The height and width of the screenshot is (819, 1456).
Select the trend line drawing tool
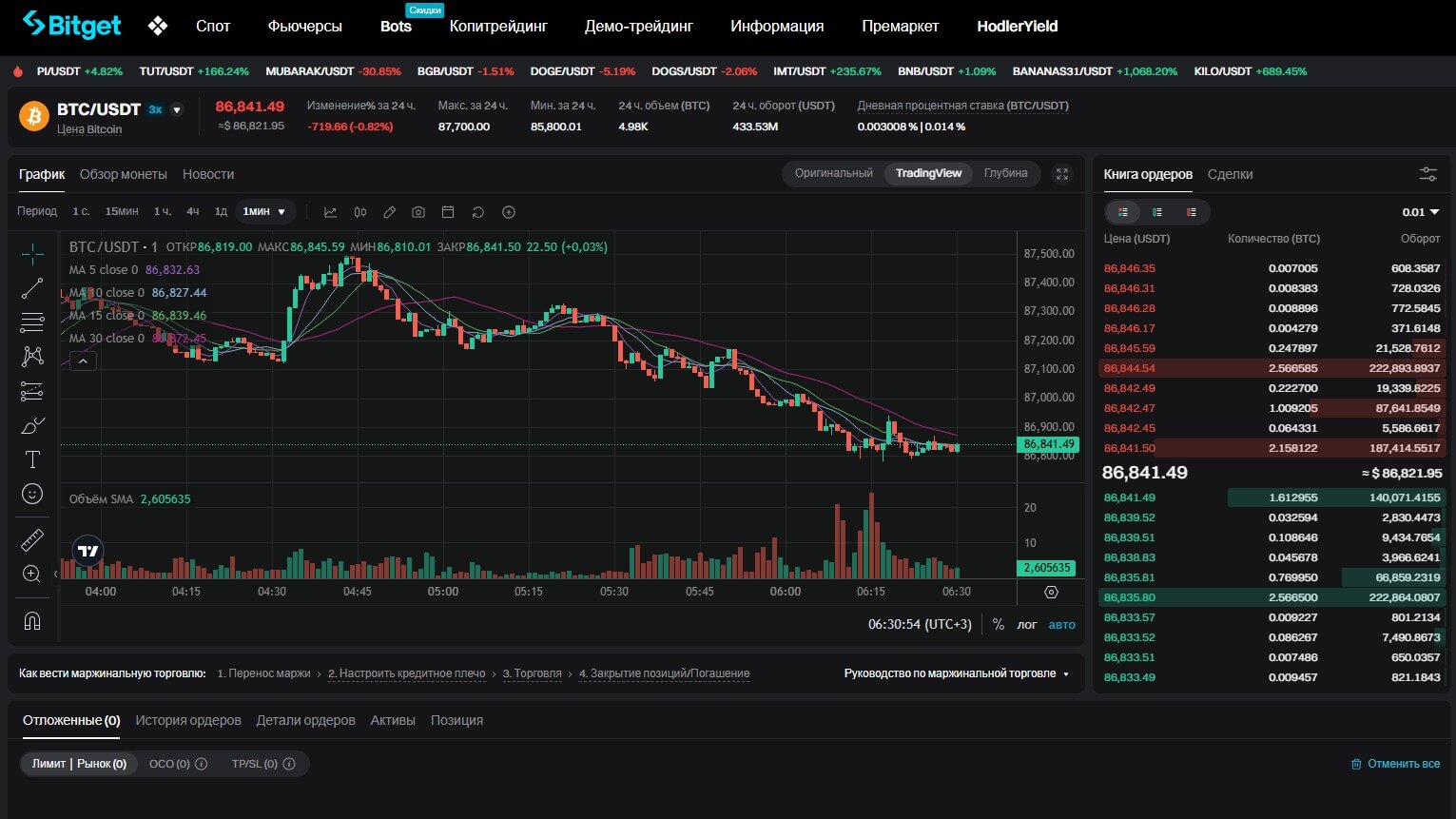coord(32,288)
